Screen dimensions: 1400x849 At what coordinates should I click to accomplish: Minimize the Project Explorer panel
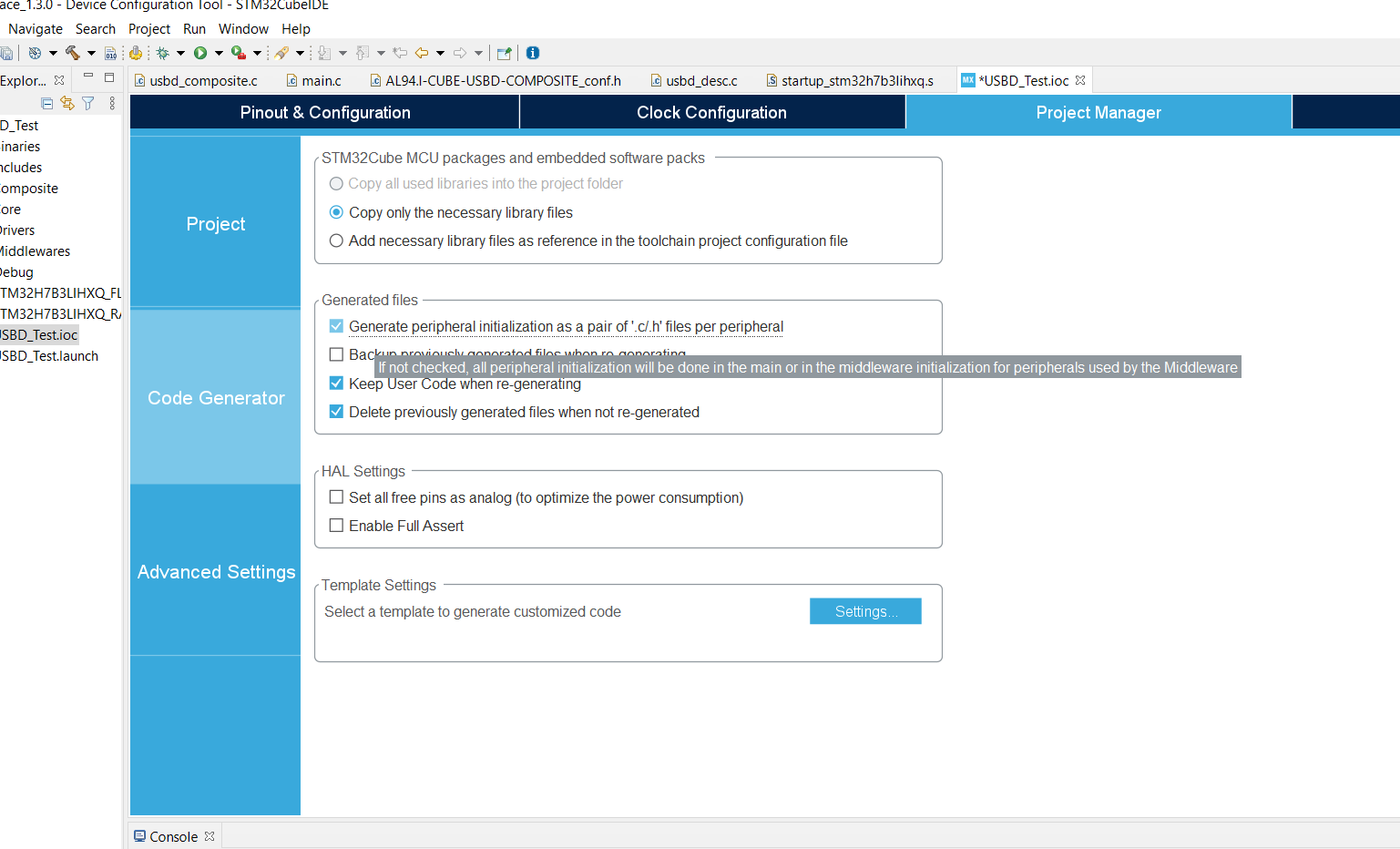[x=88, y=77]
